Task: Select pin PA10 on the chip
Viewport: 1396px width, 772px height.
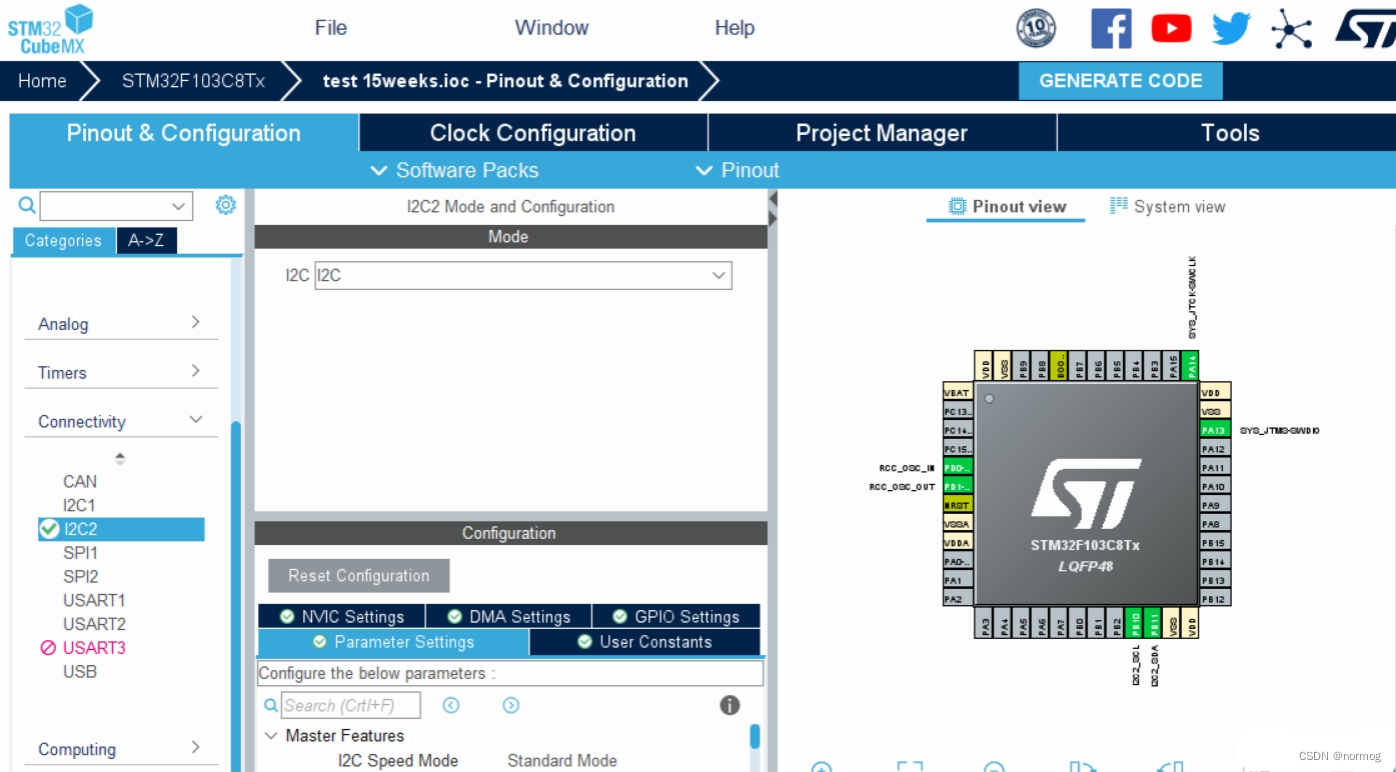Action: (1215, 486)
